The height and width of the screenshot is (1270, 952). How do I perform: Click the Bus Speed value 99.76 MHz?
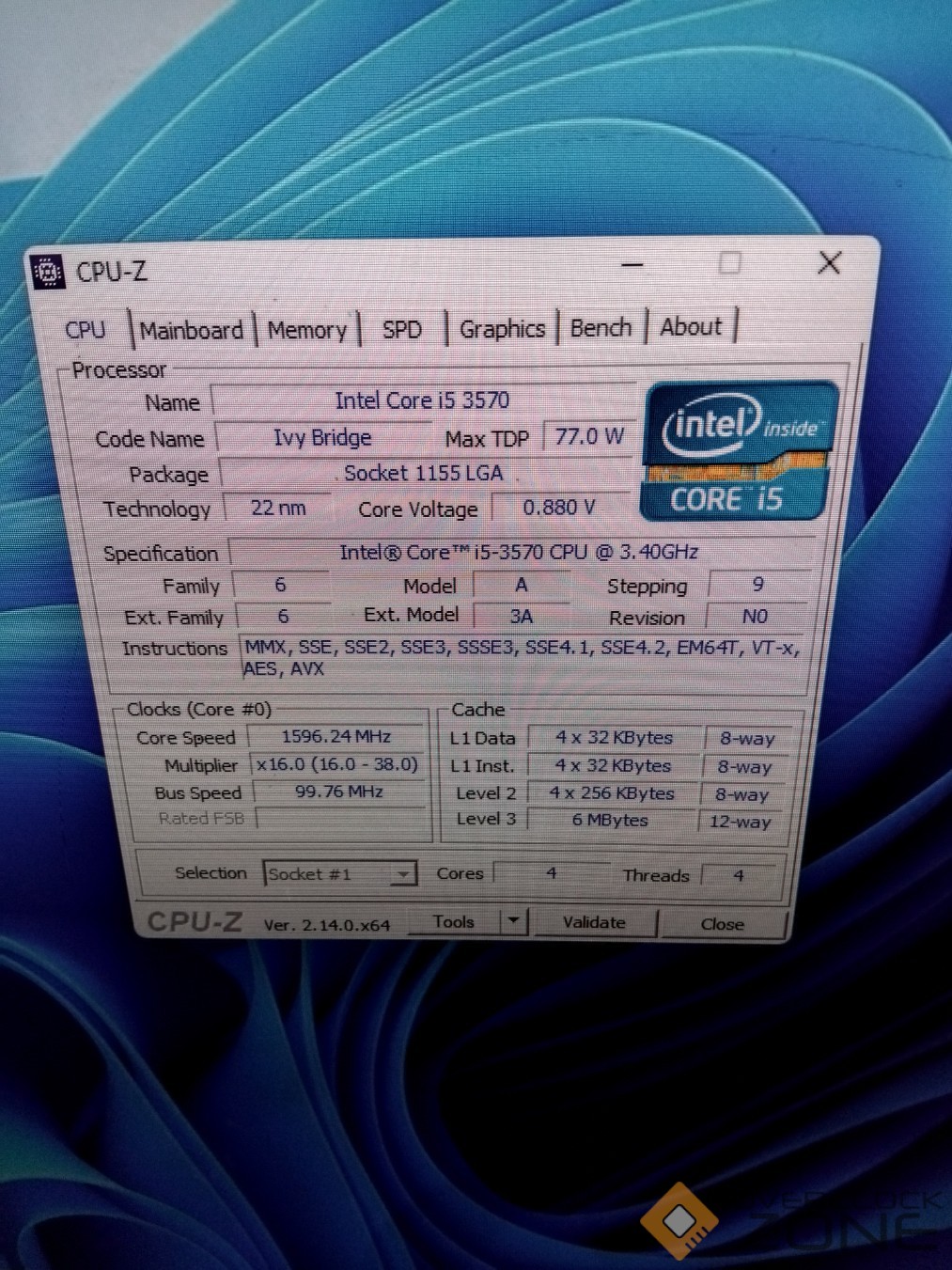click(339, 792)
